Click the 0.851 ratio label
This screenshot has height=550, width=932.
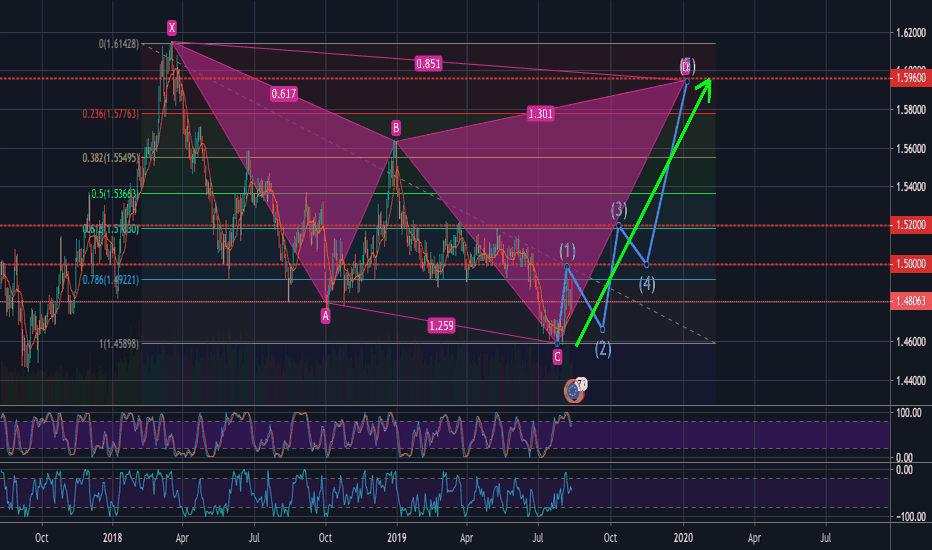click(429, 64)
